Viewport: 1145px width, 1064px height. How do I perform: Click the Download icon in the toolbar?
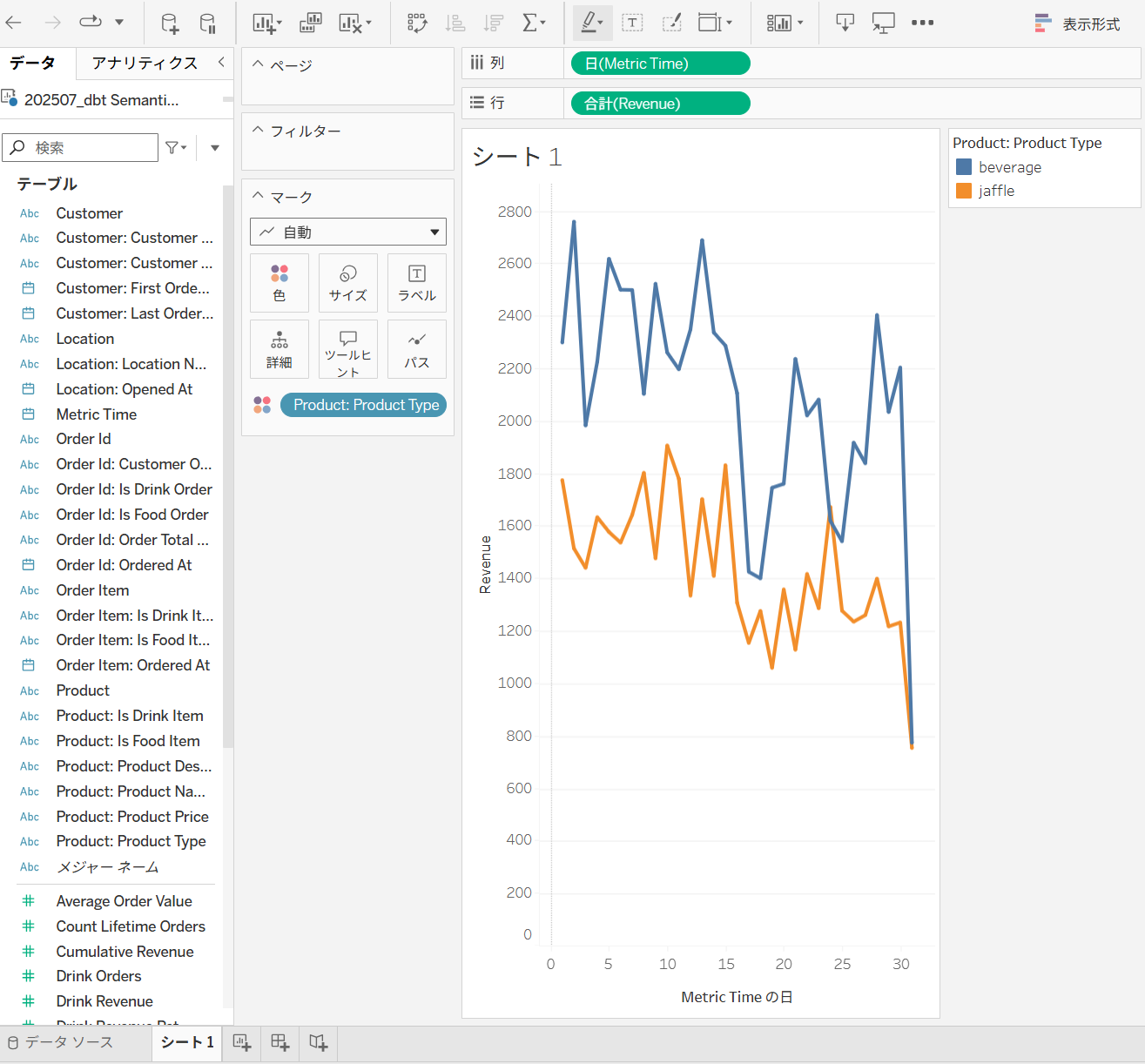pos(845,23)
